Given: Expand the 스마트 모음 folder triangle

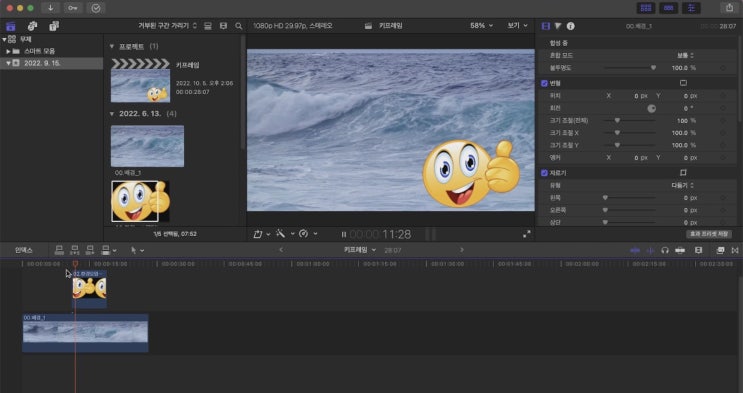Looking at the screenshot, I should 8,51.
